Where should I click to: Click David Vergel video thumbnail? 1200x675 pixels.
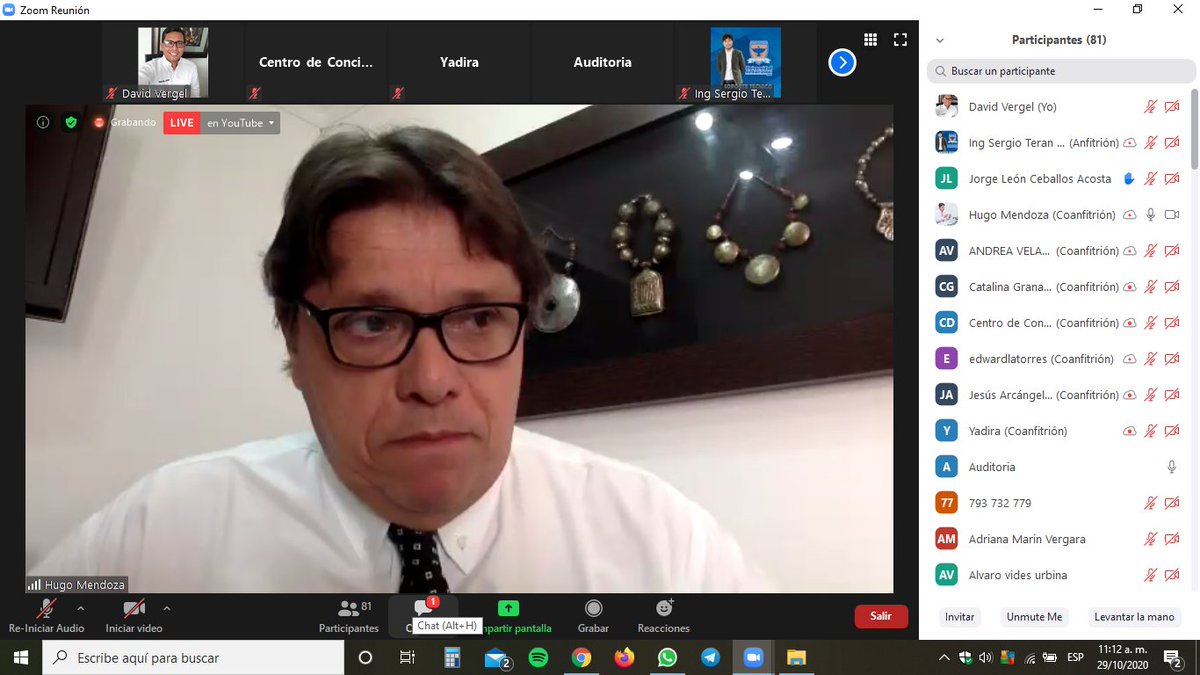pos(173,63)
